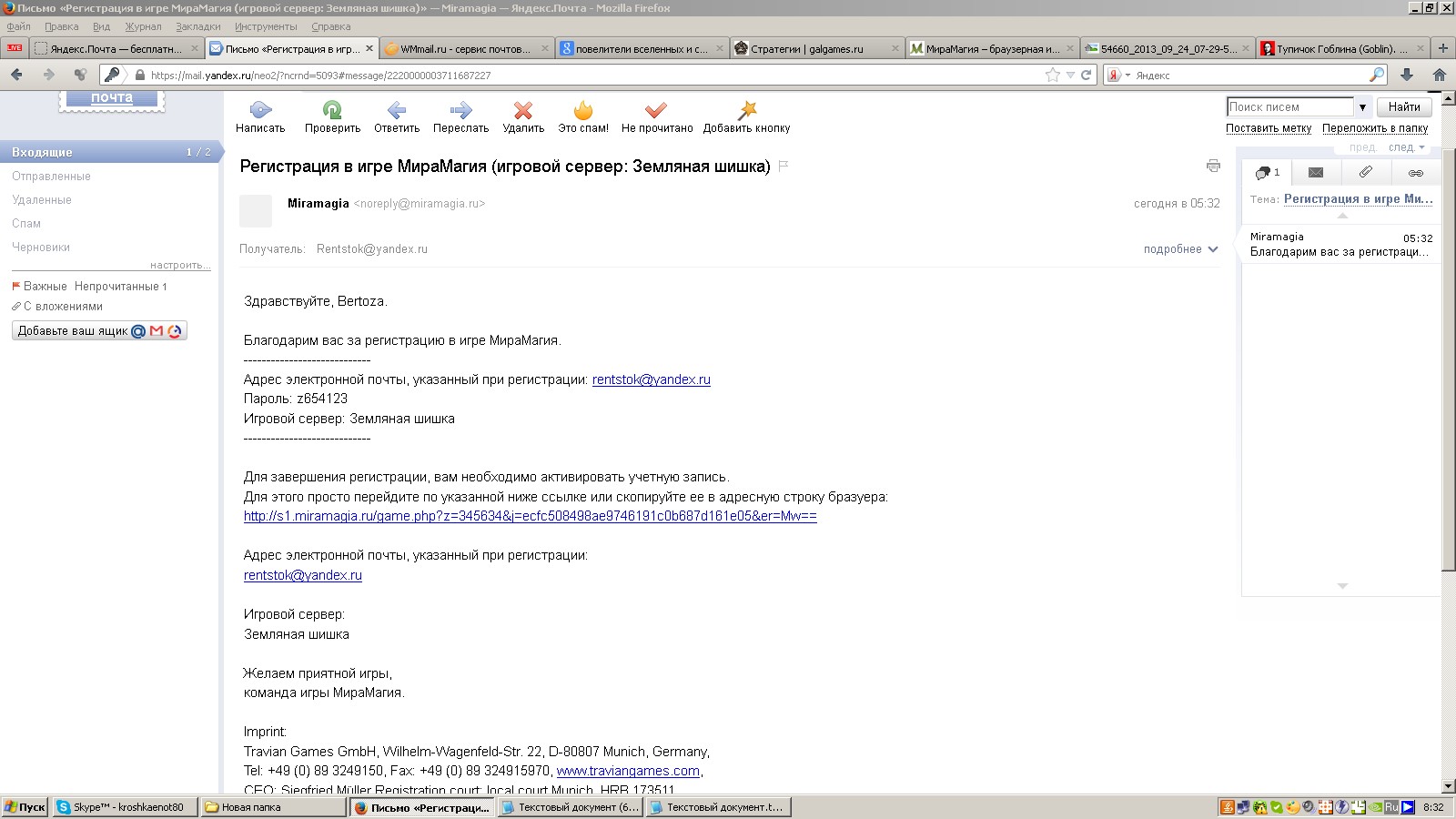Screen dimensions: 1456x819
Task: Open the Переложить в папку dropdown
Action: point(1375,128)
